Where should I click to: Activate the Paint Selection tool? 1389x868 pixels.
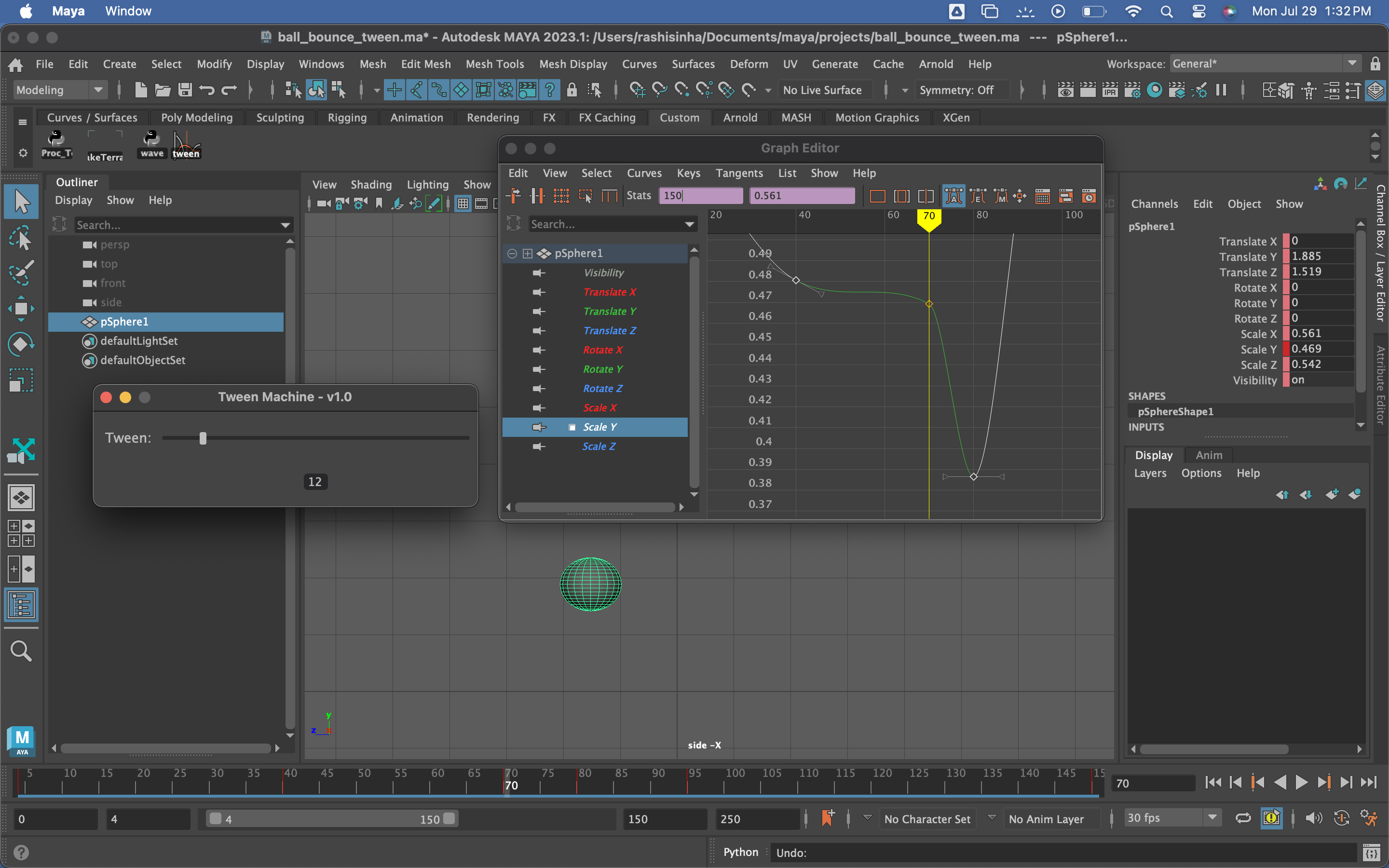pyautogui.click(x=21, y=273)
